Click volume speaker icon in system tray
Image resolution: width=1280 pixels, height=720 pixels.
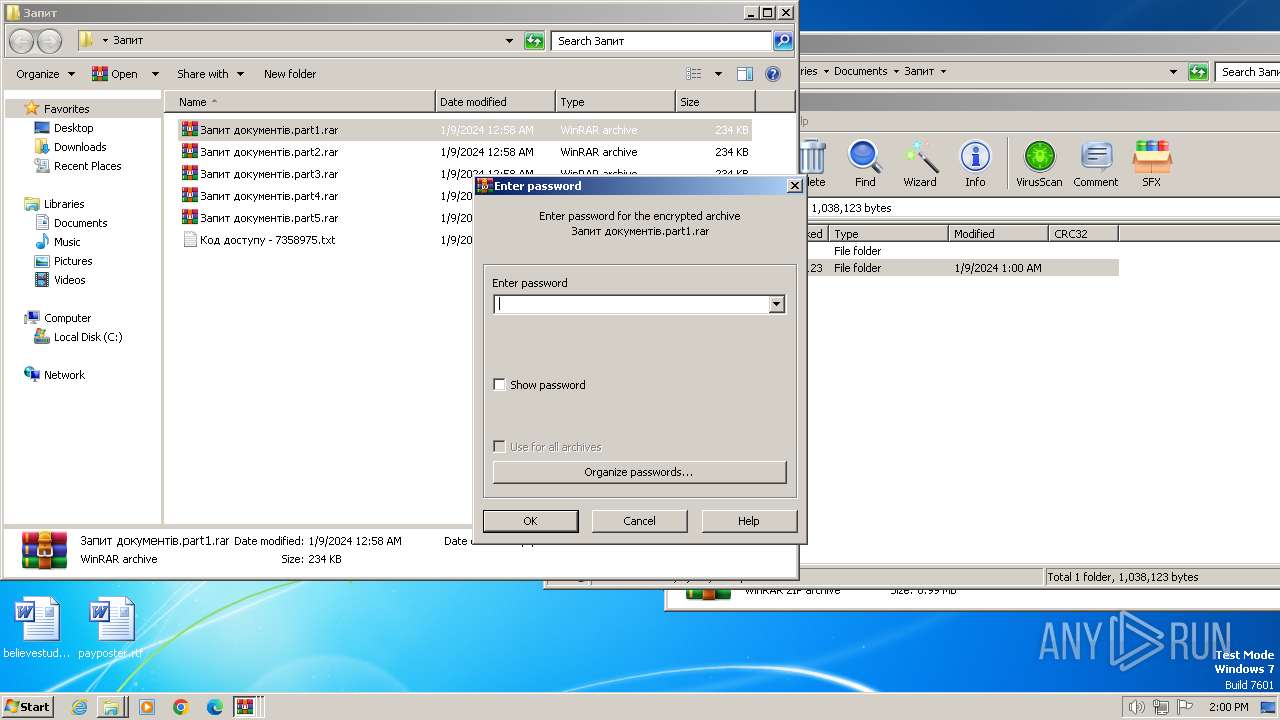point(1136,707)
